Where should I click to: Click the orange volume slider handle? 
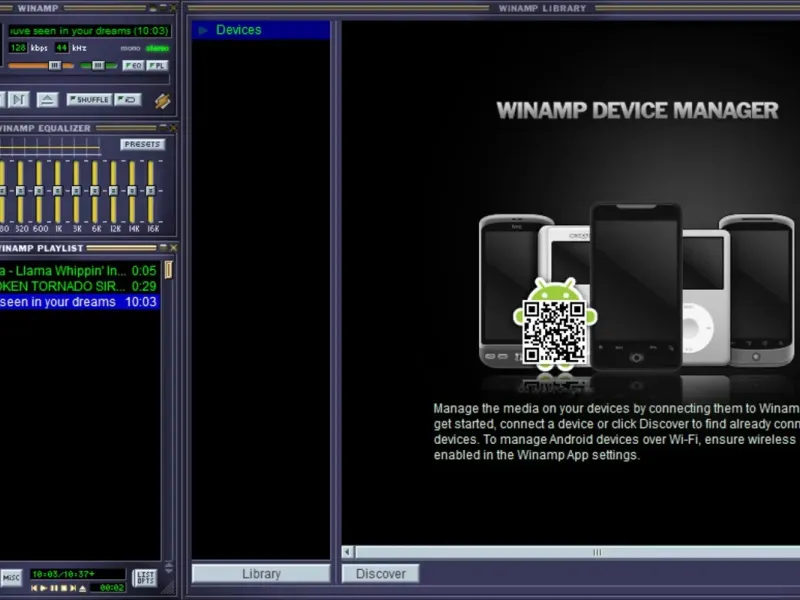pyautogui.click(x=55, y=65)
